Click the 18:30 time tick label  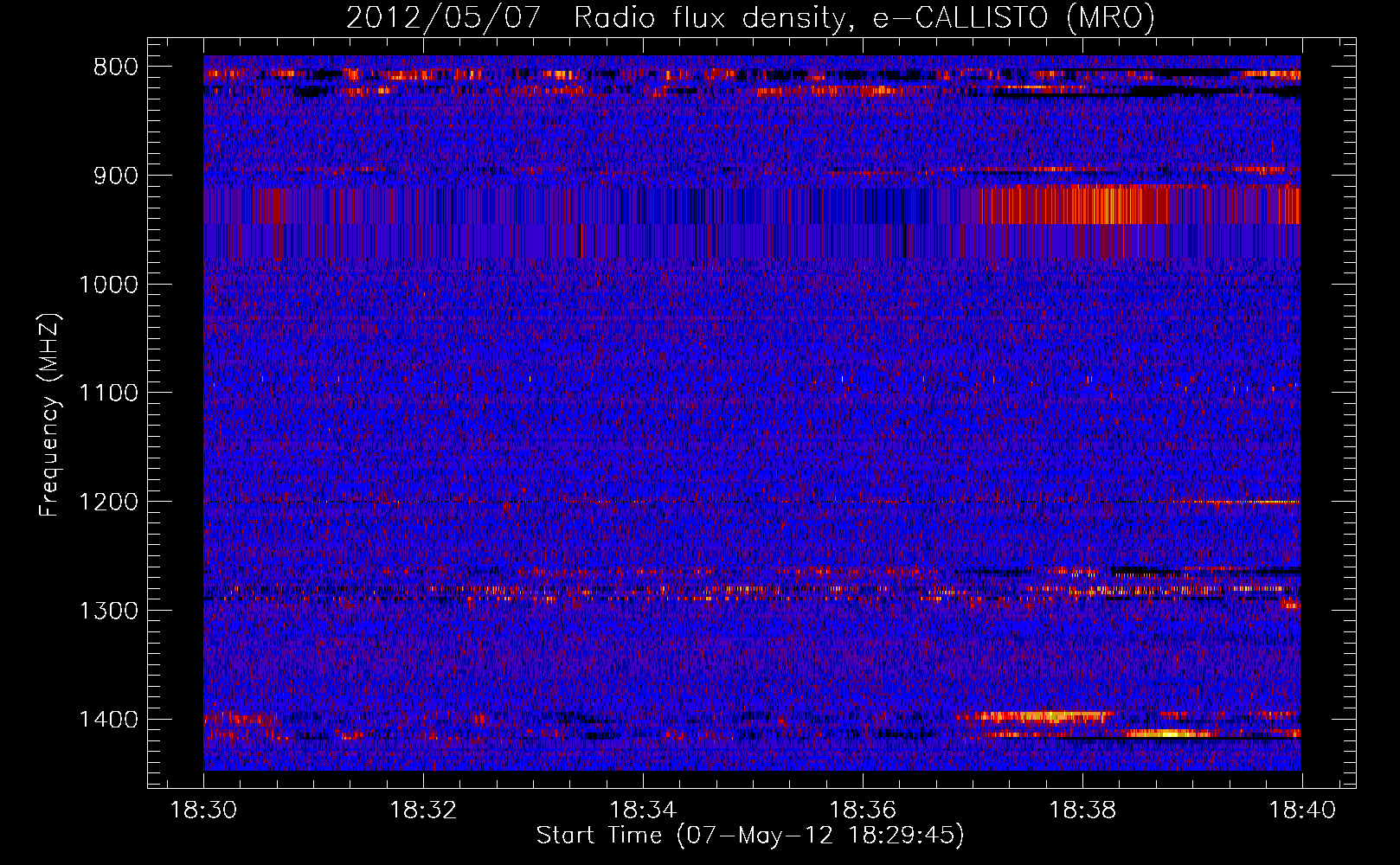(x=204, y=811)
